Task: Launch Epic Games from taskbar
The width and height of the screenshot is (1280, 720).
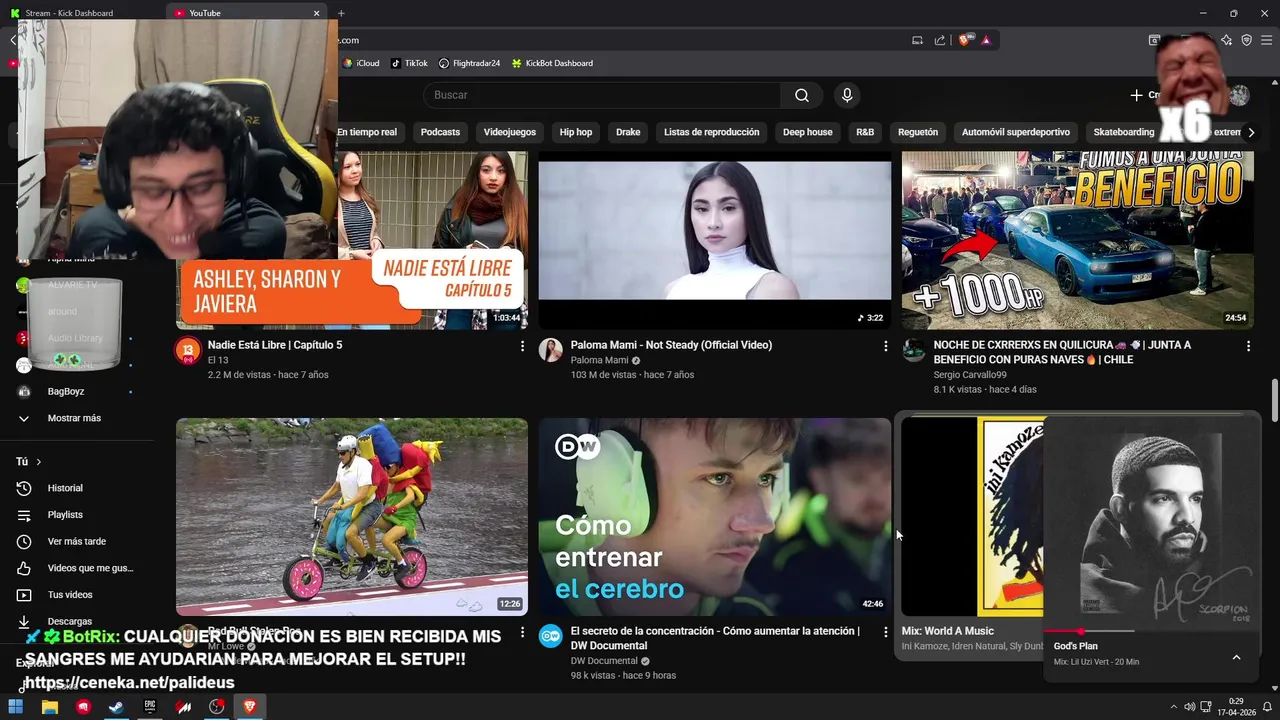Action: click(x=150, y=707)
